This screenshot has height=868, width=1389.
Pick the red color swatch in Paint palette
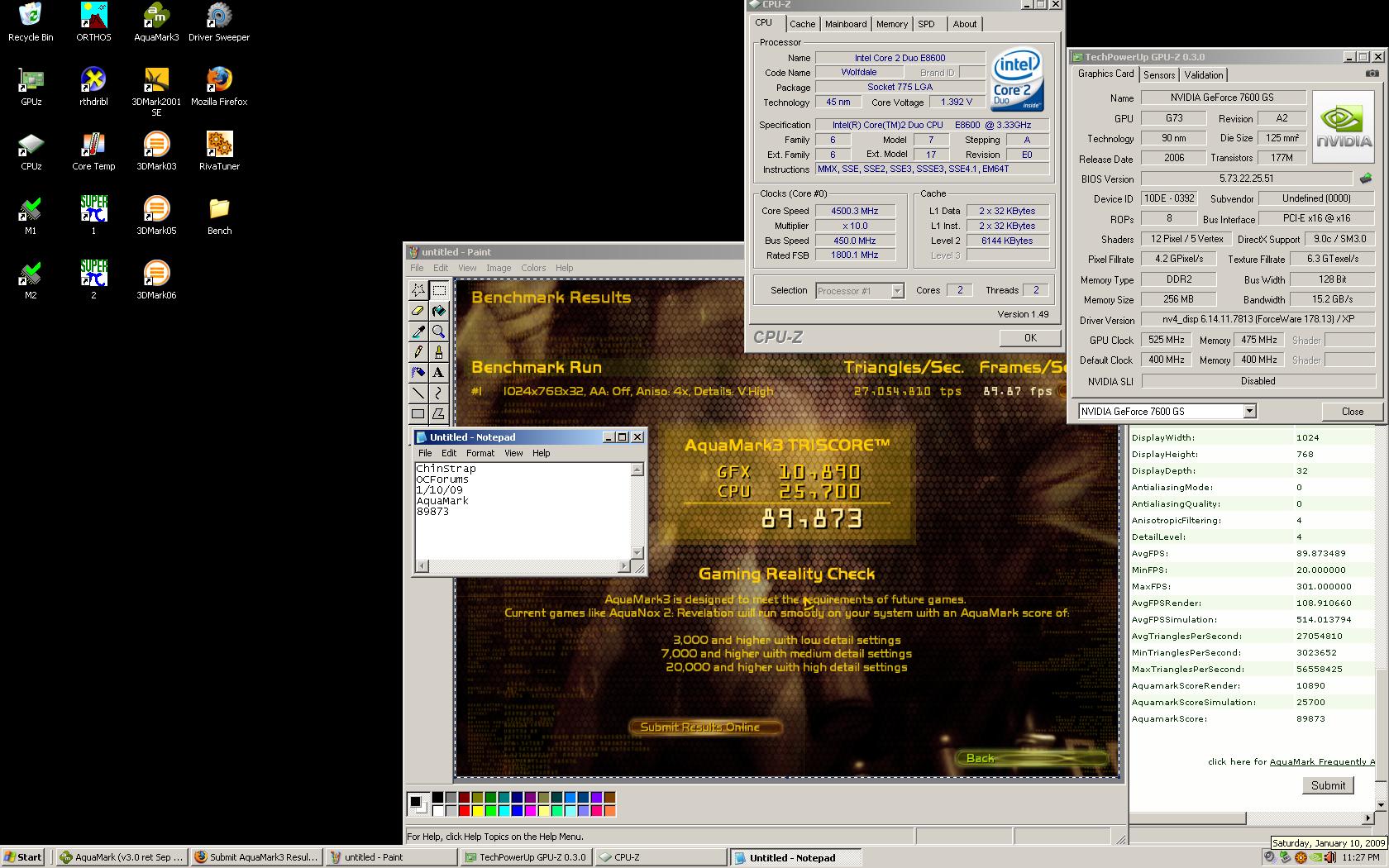click(x=464, y=810)
